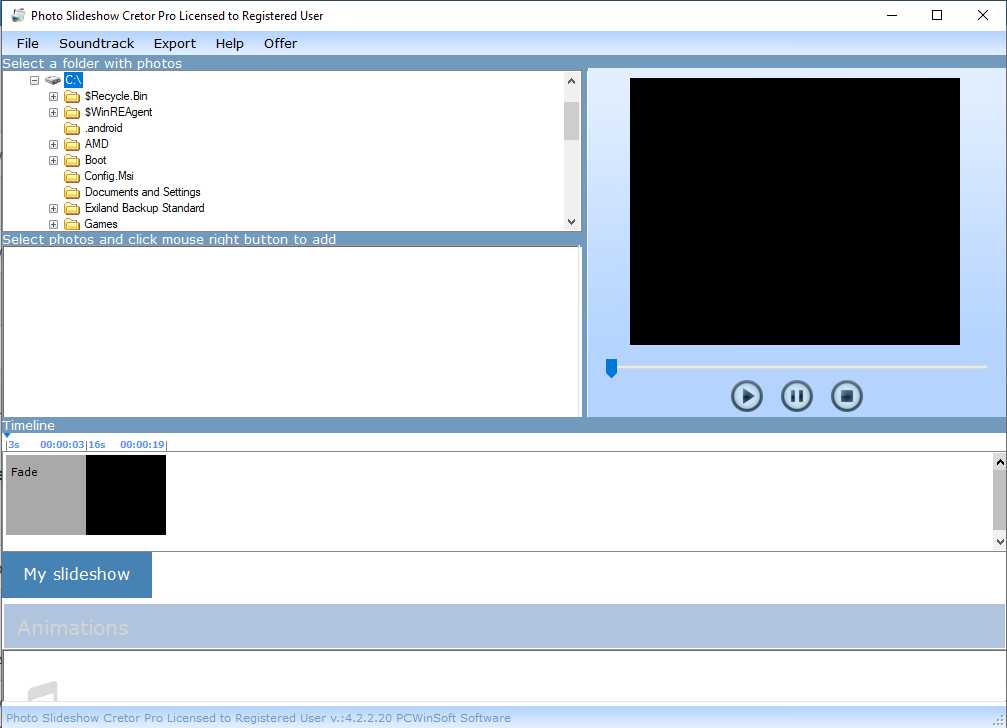Click the music note icon at bottom
1007x728 pixels.
[42, 691]
